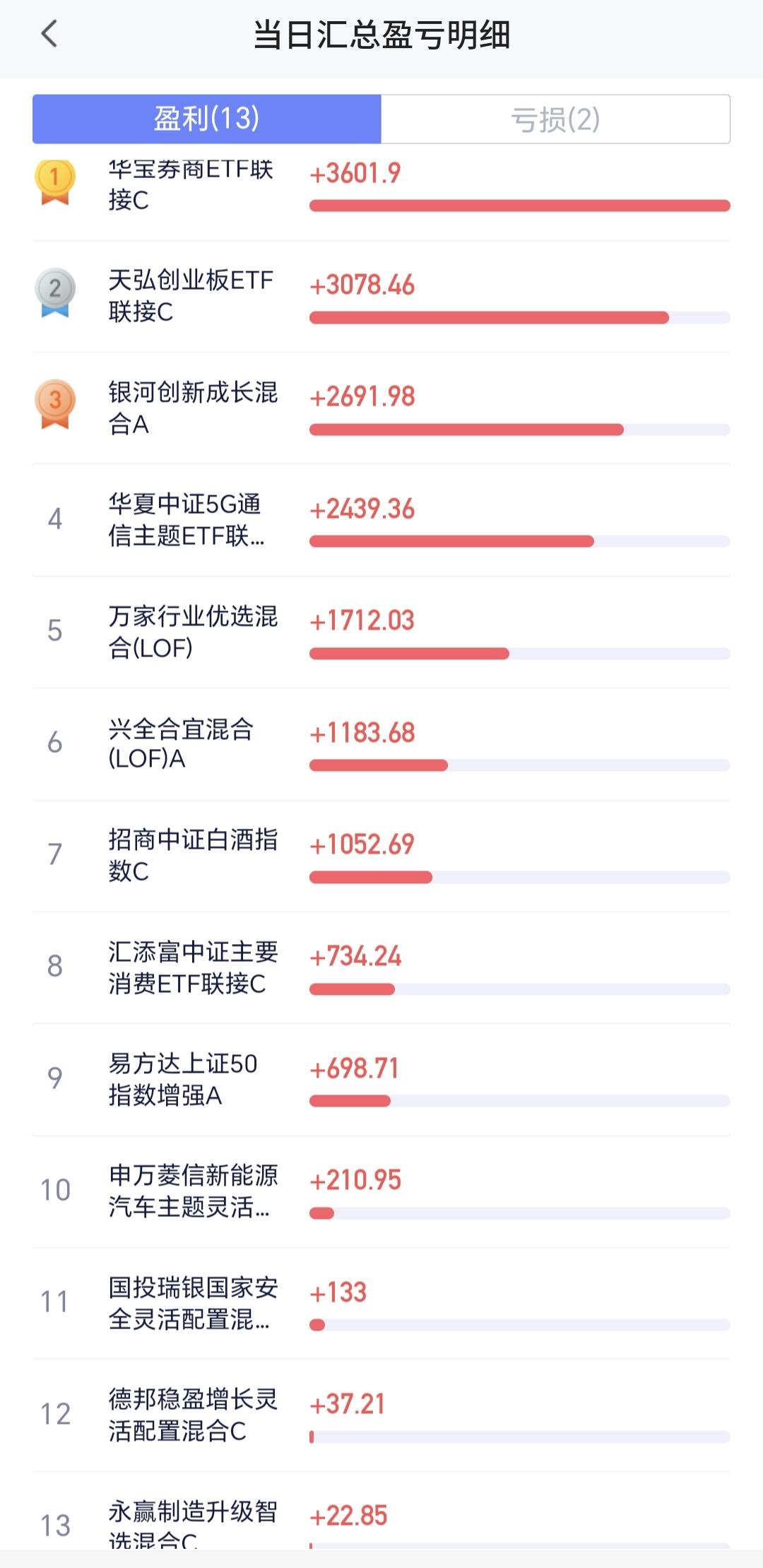Tap the 当日汇总盈亏明细 page title

[381, 35]
